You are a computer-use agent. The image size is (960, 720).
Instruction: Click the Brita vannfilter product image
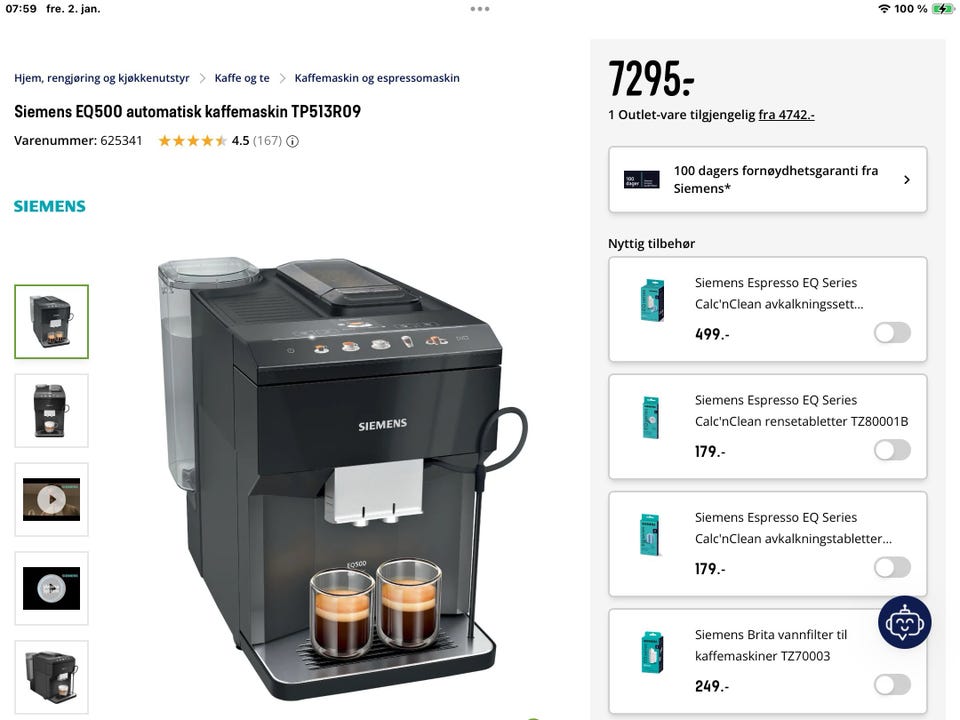point(652,652)
